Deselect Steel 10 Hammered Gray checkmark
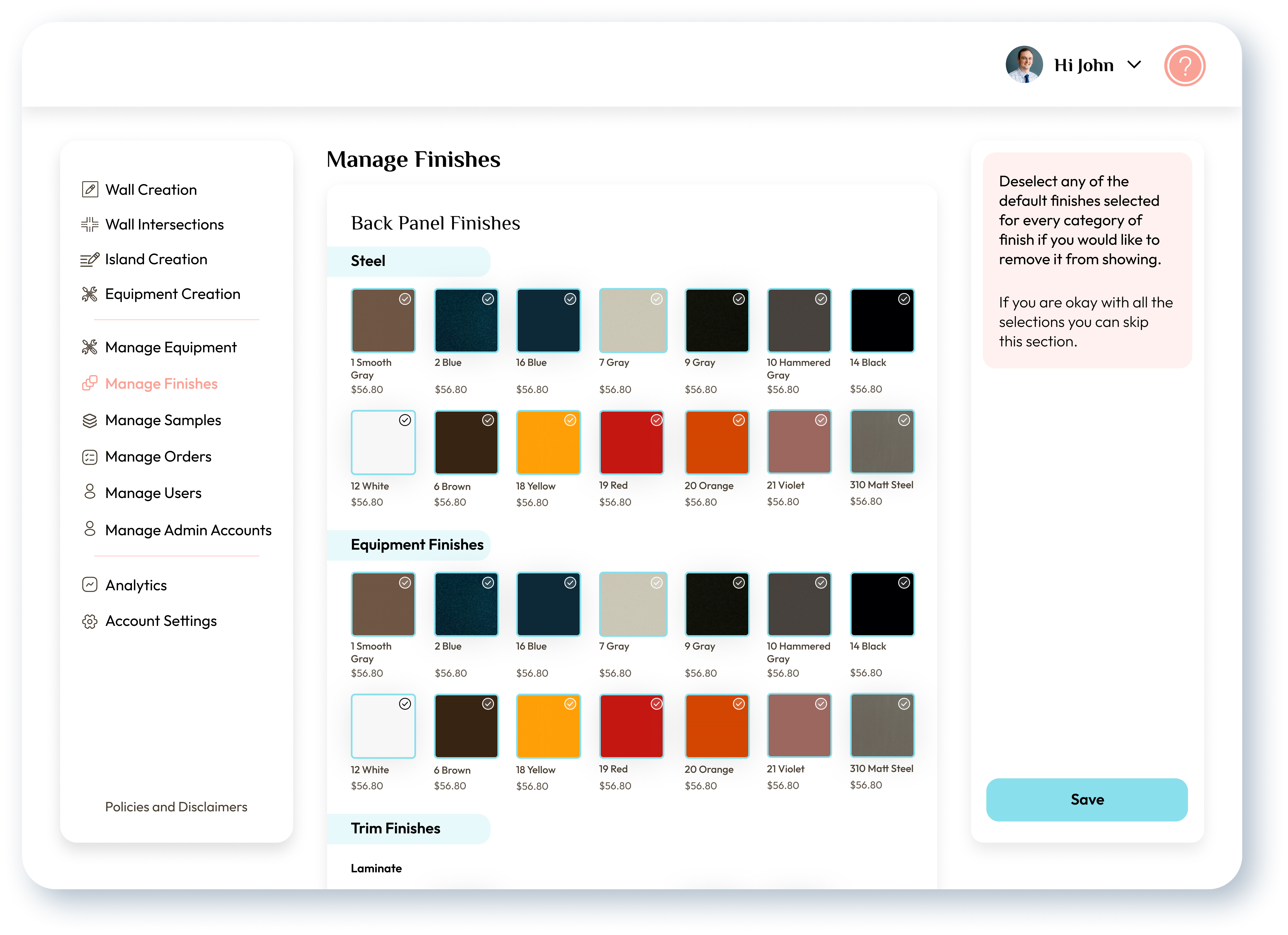 [821, 299]
